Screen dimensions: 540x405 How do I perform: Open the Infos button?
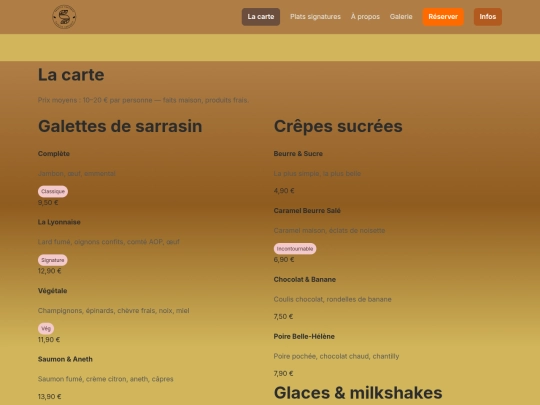(488, 17)
